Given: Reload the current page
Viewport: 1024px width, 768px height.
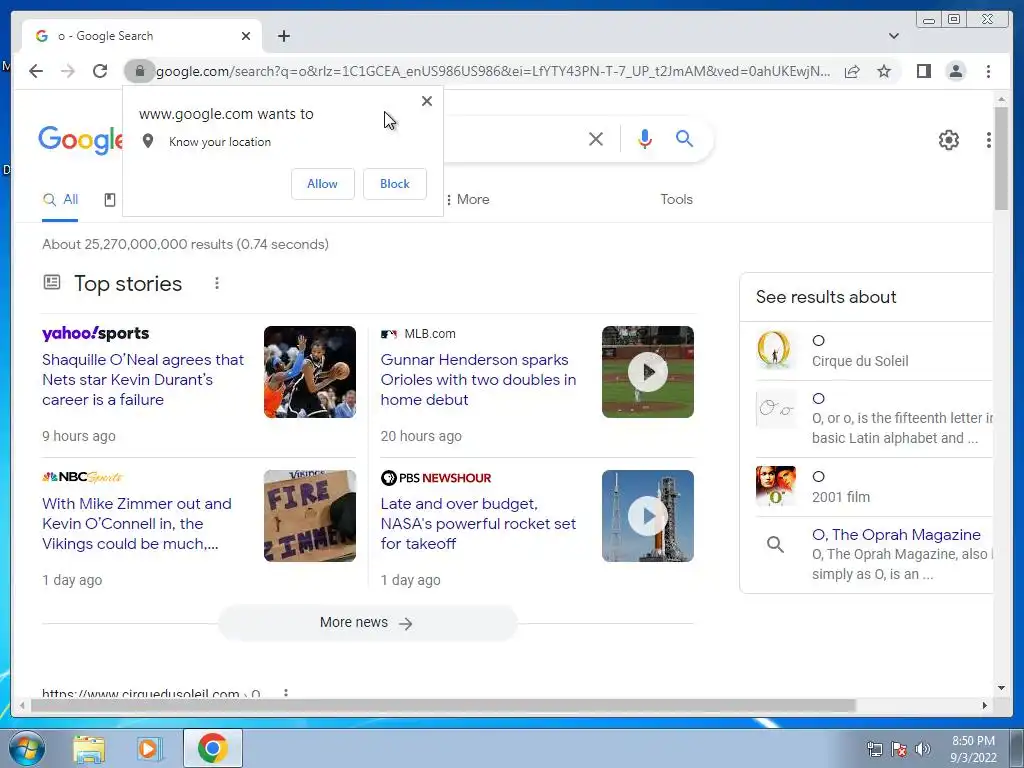Looking at the screenshot, I should [x=100, y=71].
